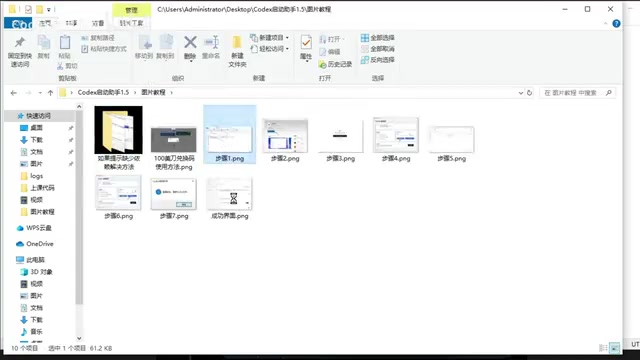Click the forward navigation arrow
Screen dimensions: 640x360
click(x=28, y=93)
